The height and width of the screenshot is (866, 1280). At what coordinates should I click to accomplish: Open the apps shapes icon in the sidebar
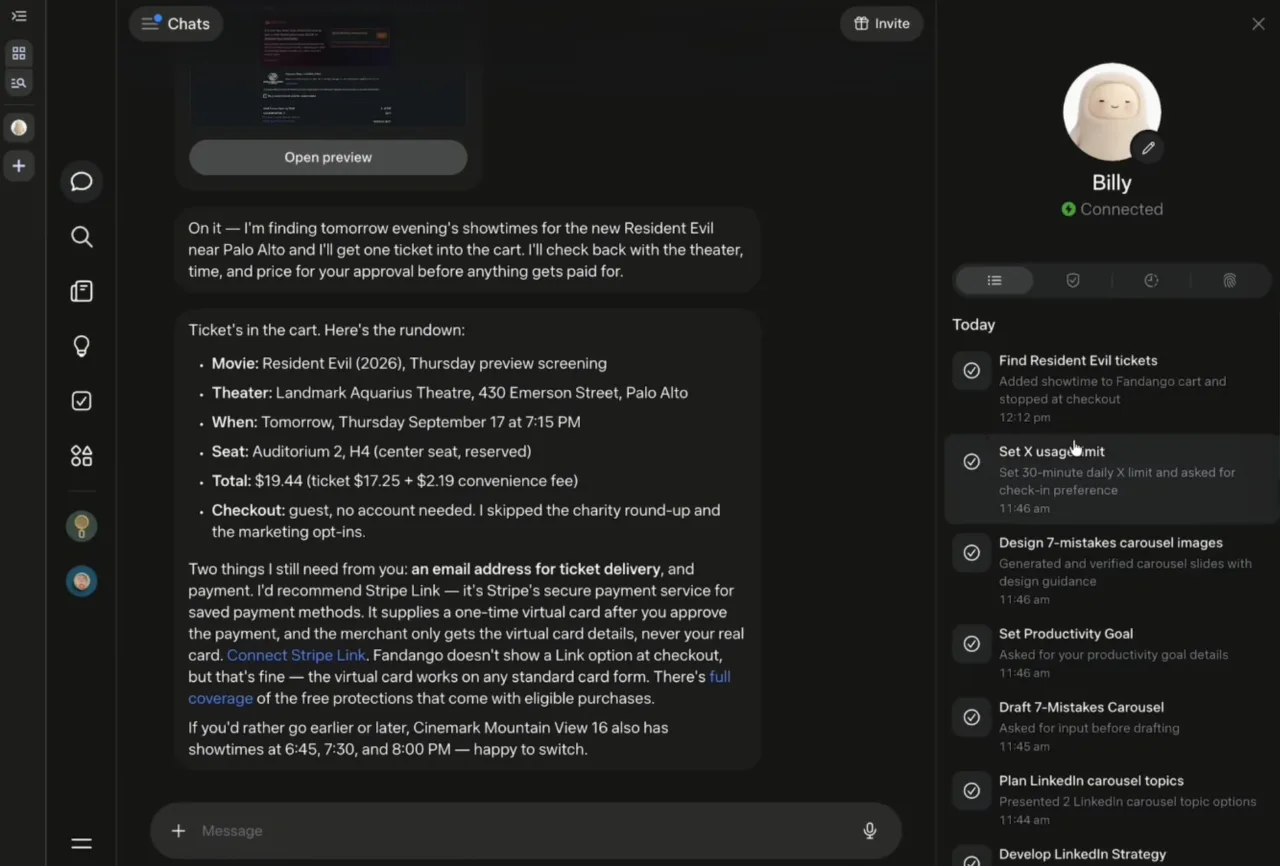[82, 456]
